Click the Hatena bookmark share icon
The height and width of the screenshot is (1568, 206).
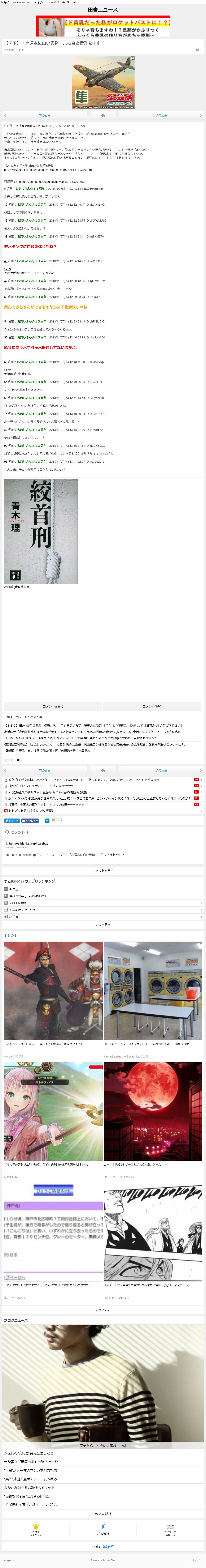(47, 821)
